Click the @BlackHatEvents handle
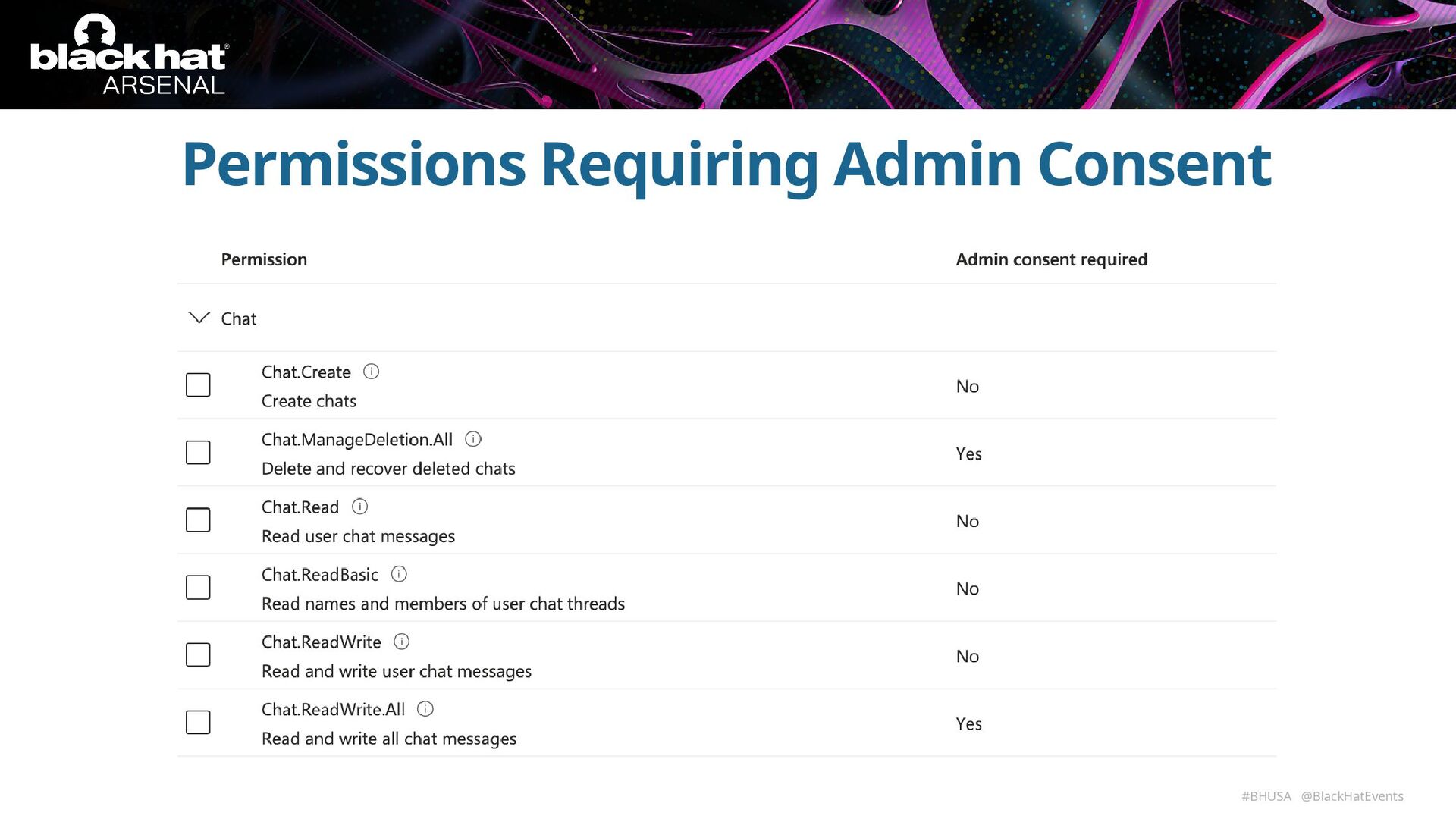Screen dimensions: 1456x819 (1352, 796)
